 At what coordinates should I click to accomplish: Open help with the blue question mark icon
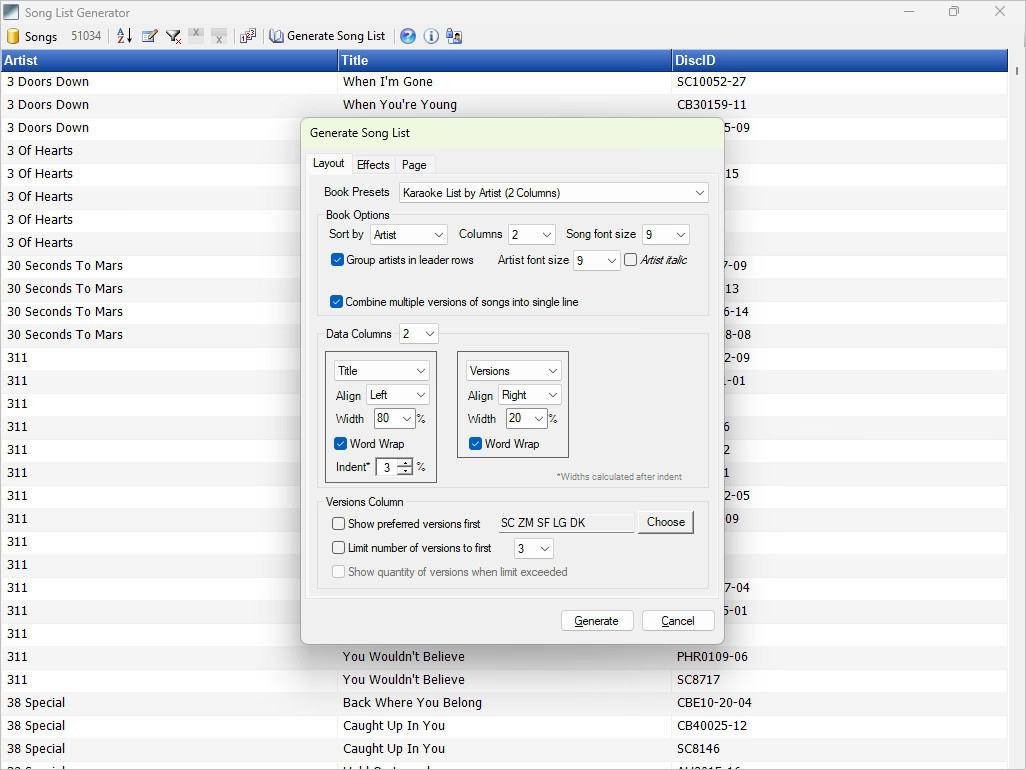(x=408, y=37)
